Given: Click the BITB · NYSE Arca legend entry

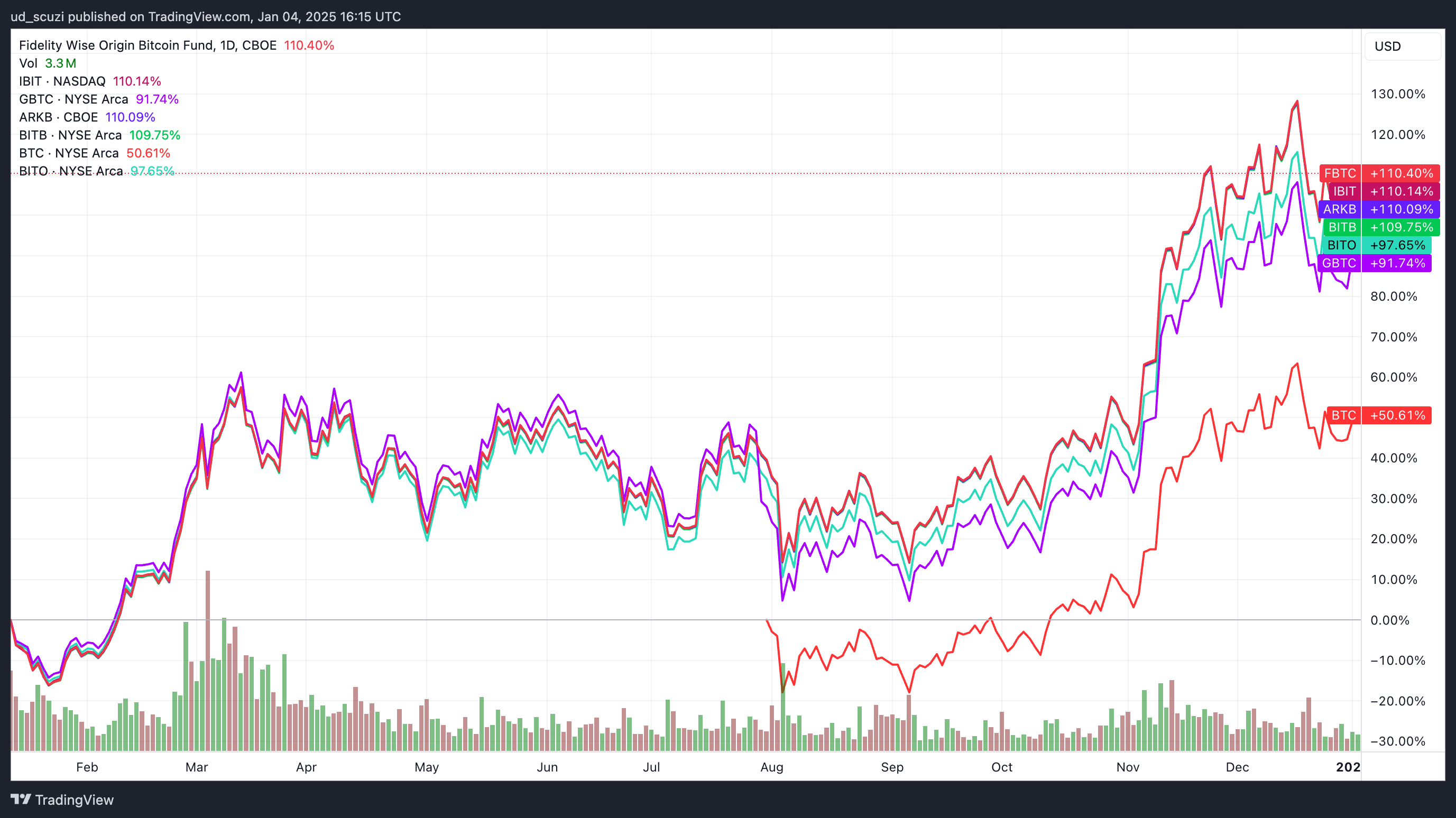Looking at the screenshot, I should (71, 135).
